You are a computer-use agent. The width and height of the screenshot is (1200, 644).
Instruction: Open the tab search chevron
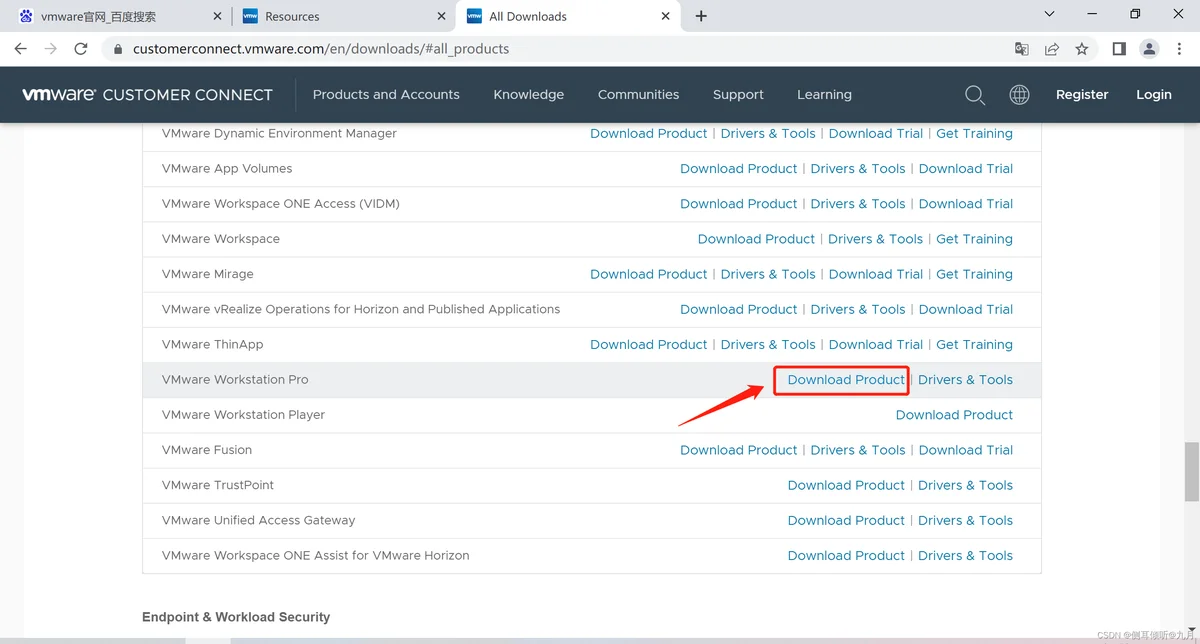pos(1049,14)
